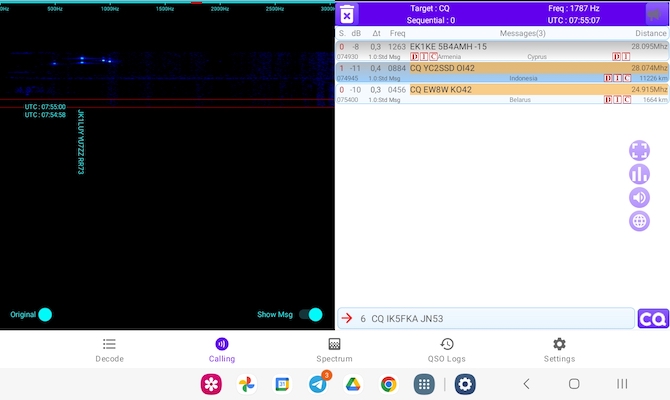This screenshot has width=670, height=400.
Task: Select the EK1KE 5B4AMH -15 message
Action: (x=502, y=51)
